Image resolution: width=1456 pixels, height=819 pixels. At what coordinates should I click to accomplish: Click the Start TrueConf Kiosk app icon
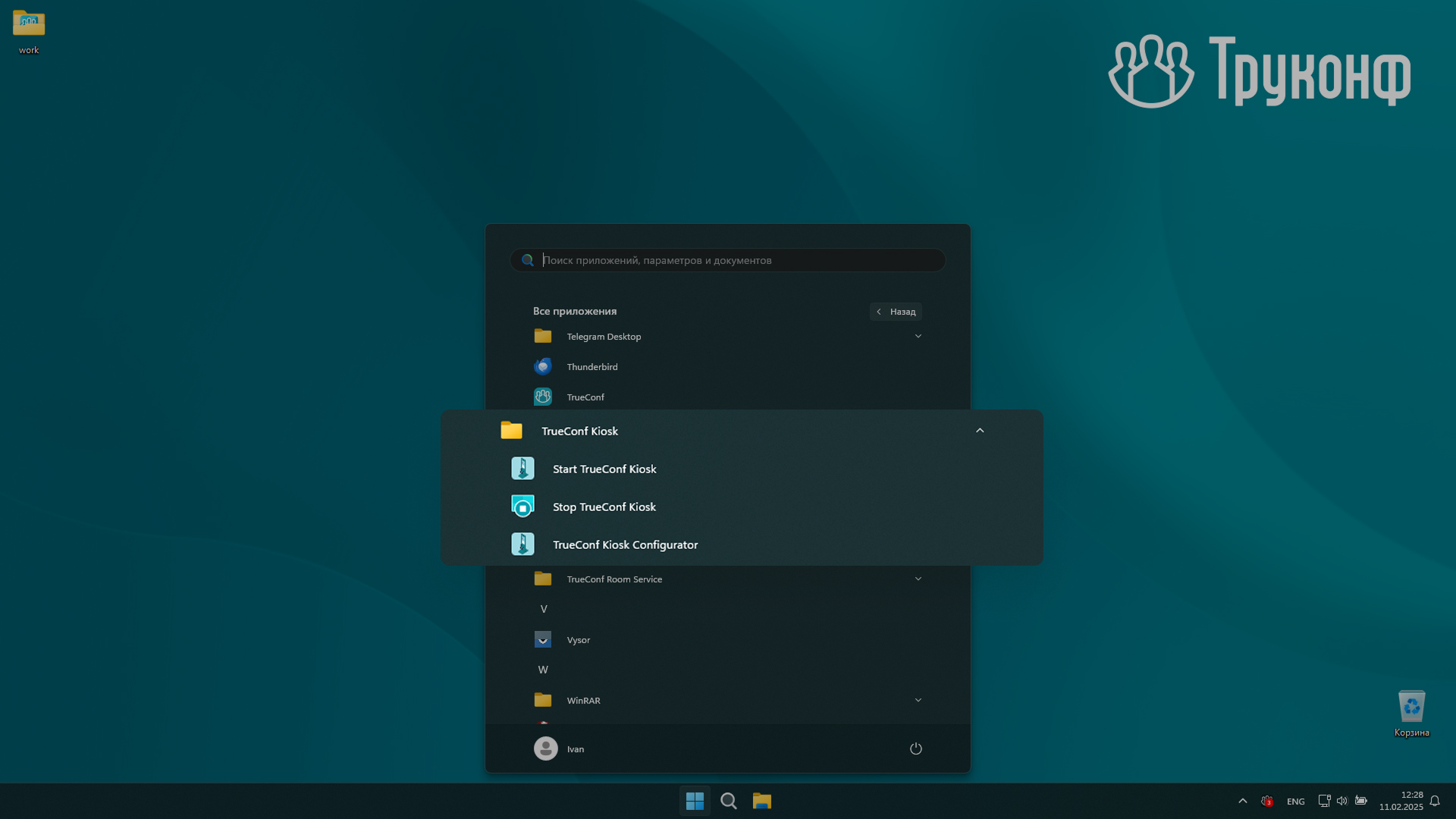pos(522,469)
